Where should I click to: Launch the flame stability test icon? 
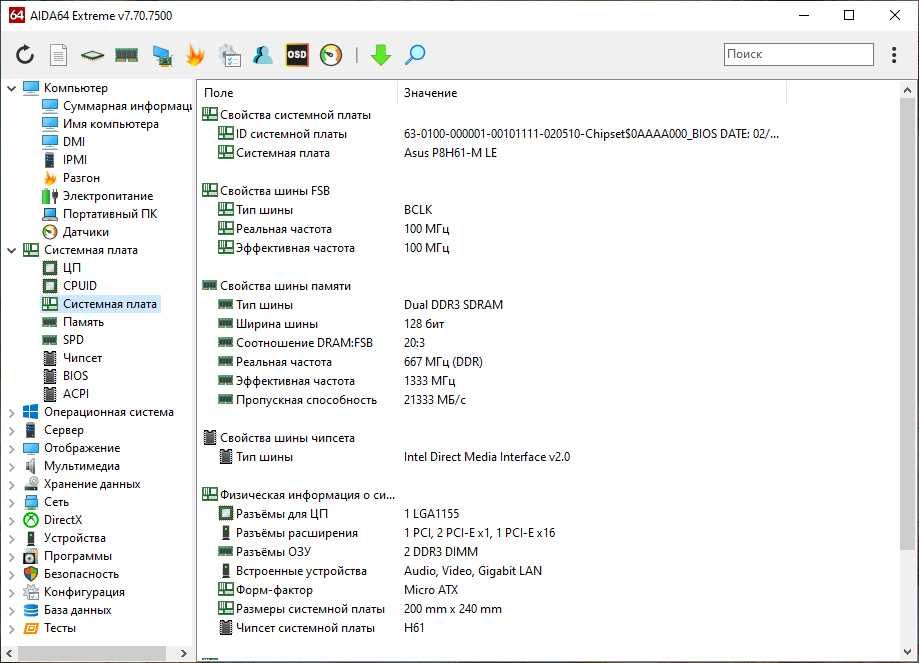click(195, 55)
